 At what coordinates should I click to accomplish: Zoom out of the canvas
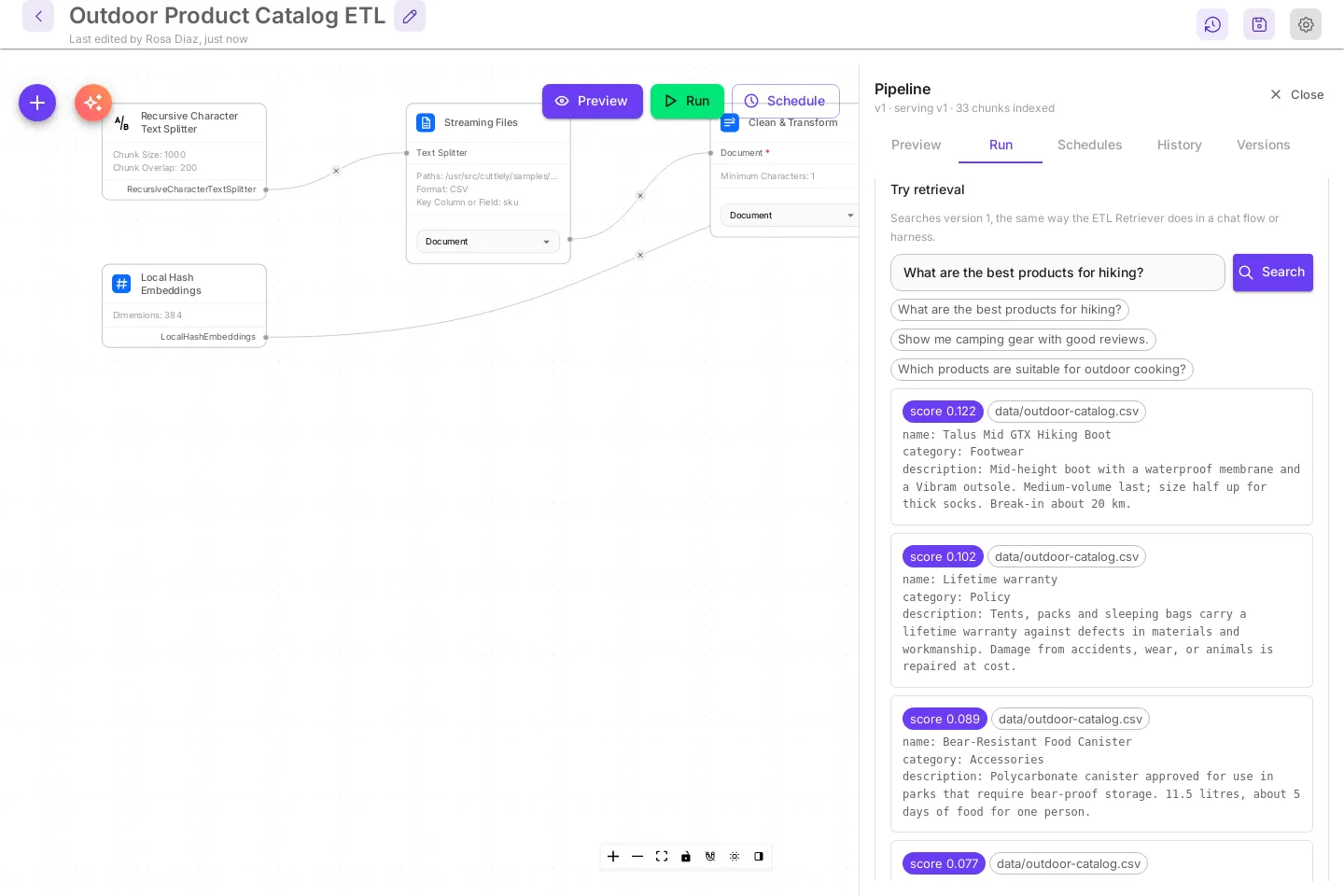coord(637,857)
